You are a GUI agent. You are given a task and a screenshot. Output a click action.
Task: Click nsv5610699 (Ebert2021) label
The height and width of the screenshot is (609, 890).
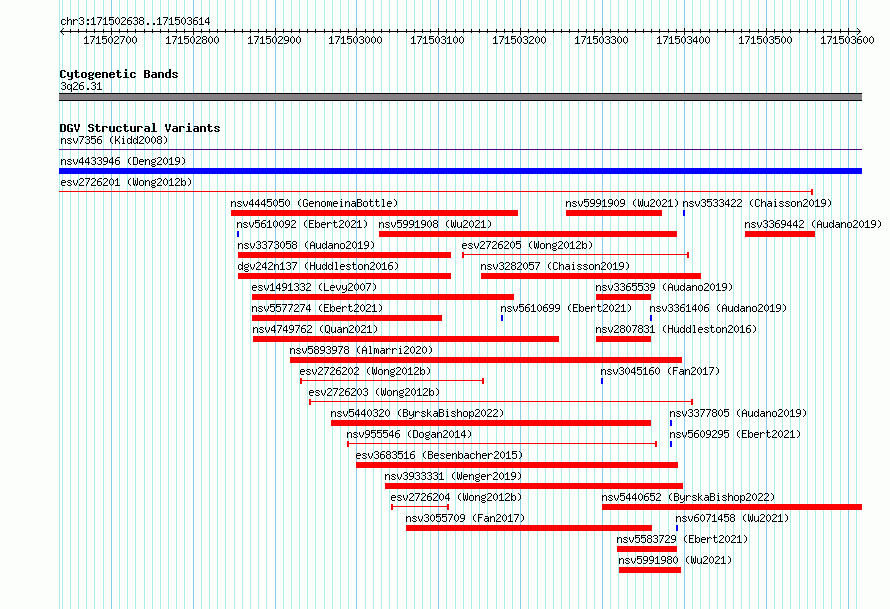[x=566, y=308]
